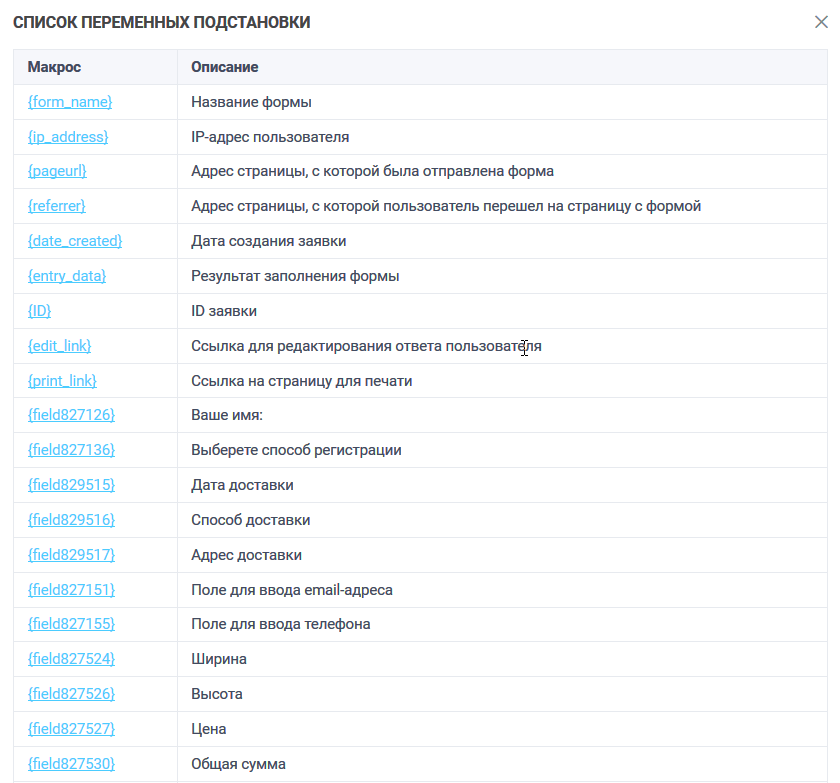Choose the {print_link} macro
The width and height of the screenshot is (840, 783).
tap(62, 381)
